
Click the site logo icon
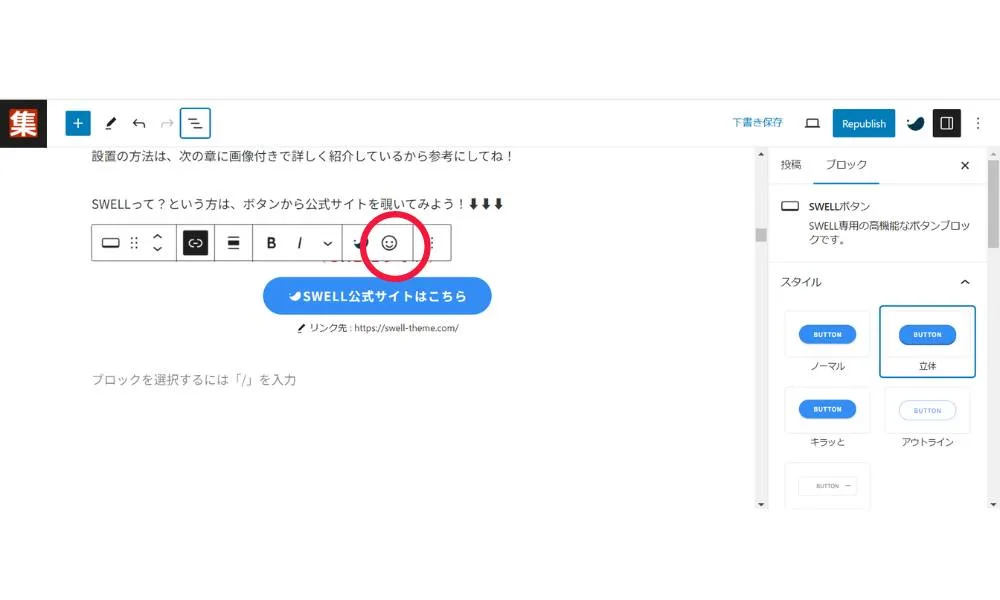[x=24, y=123]
